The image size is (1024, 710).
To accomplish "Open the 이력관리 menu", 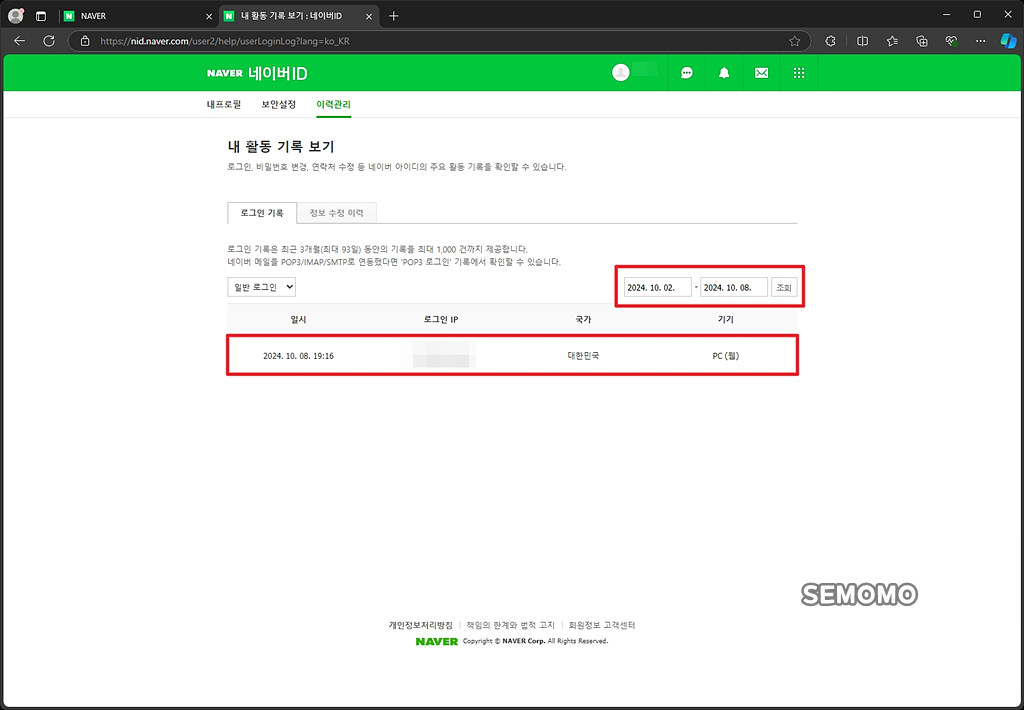I will pyautogui.click(x=334, y=105).
